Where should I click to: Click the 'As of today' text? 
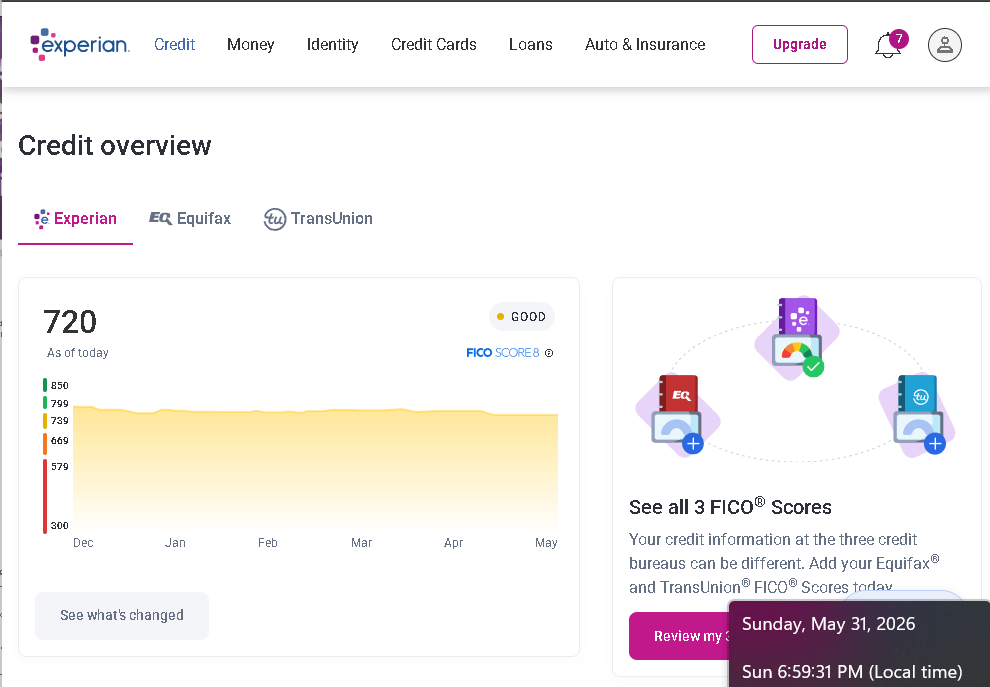coord(78,353)
